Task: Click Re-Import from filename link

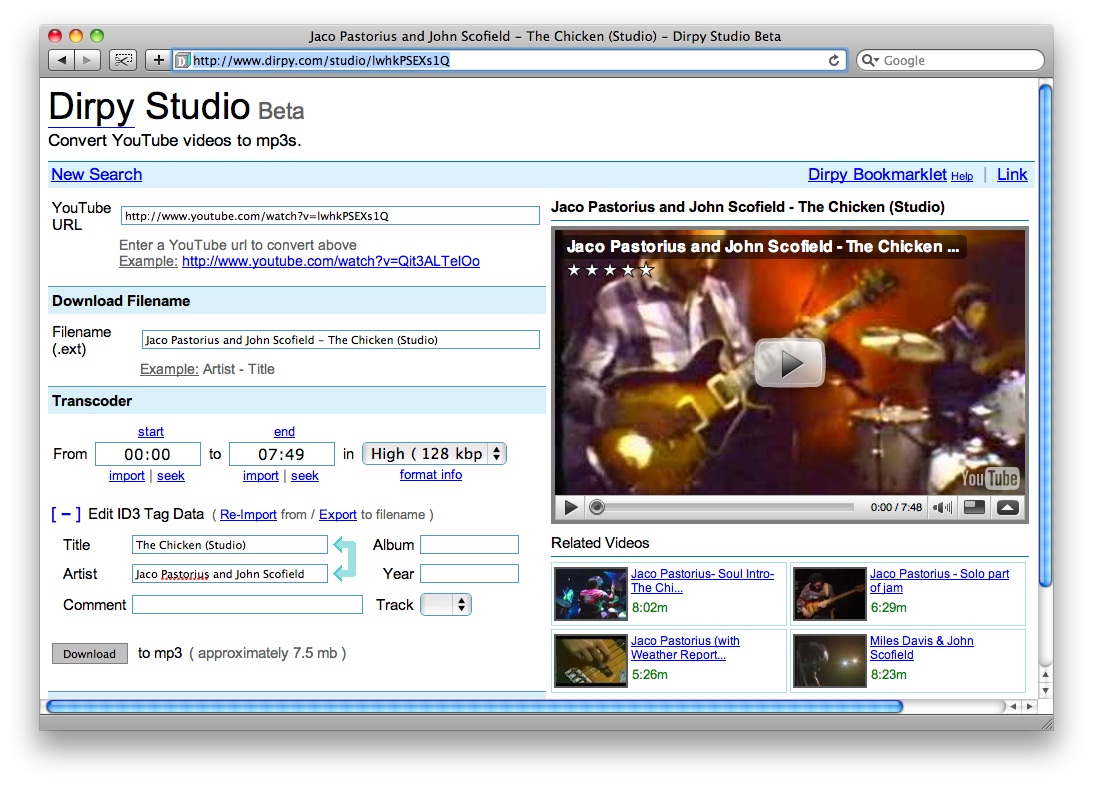Action: [248, 515]
